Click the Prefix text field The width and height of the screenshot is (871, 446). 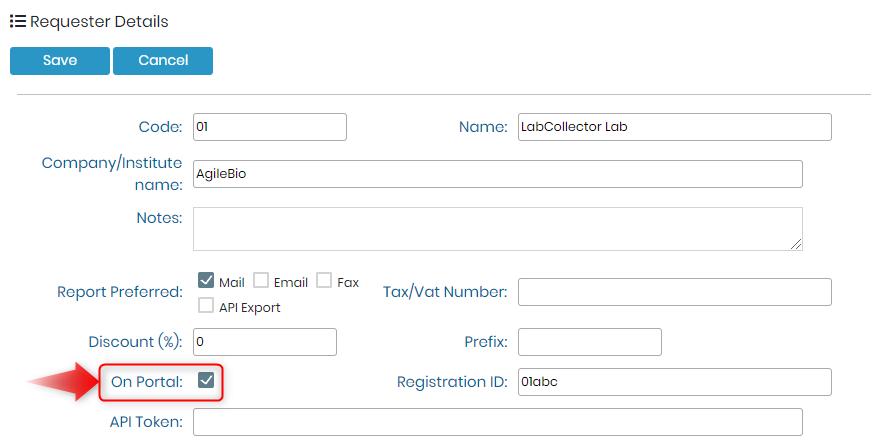[590, 342]
